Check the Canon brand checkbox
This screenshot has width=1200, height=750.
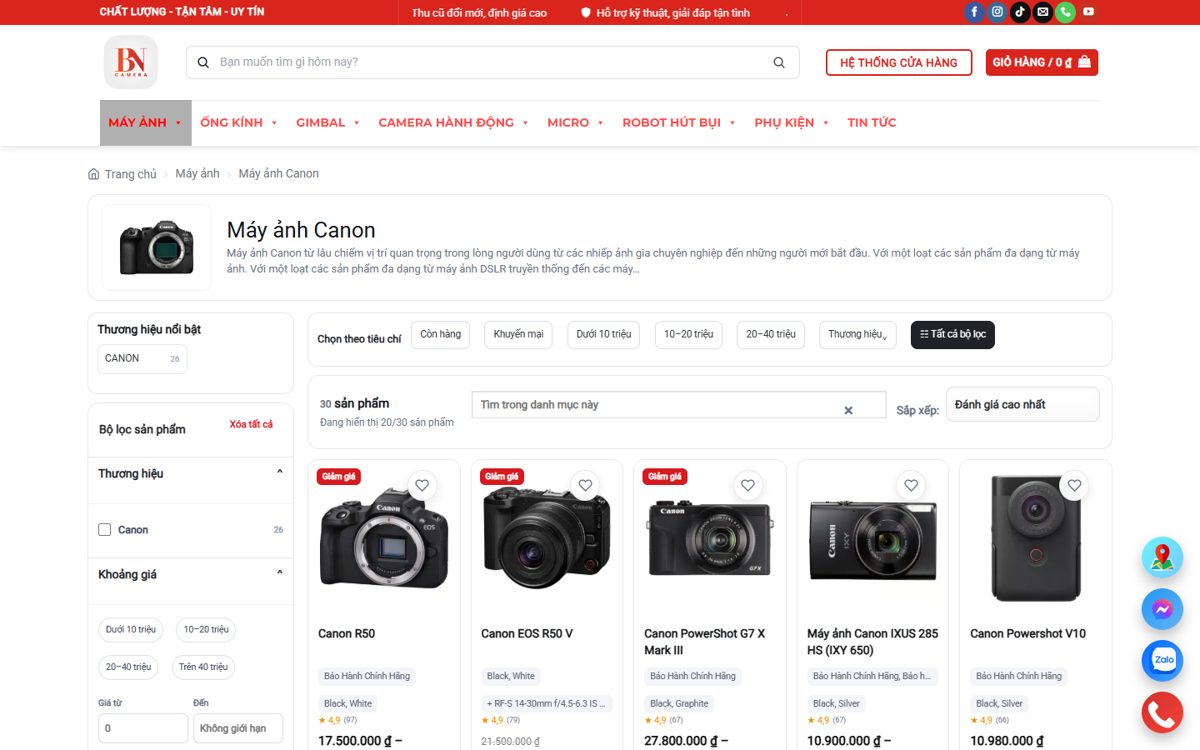pos(104,530)
